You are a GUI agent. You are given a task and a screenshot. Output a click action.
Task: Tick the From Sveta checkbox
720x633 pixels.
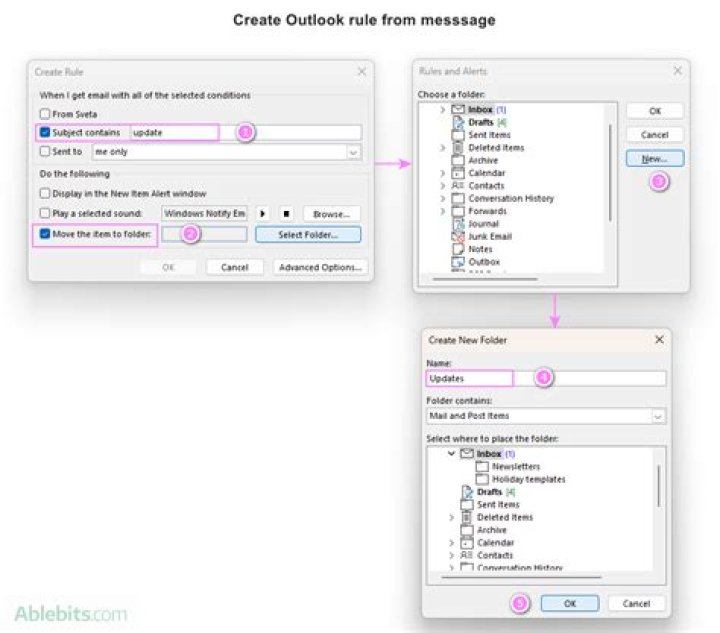click(x=45, y=114)
